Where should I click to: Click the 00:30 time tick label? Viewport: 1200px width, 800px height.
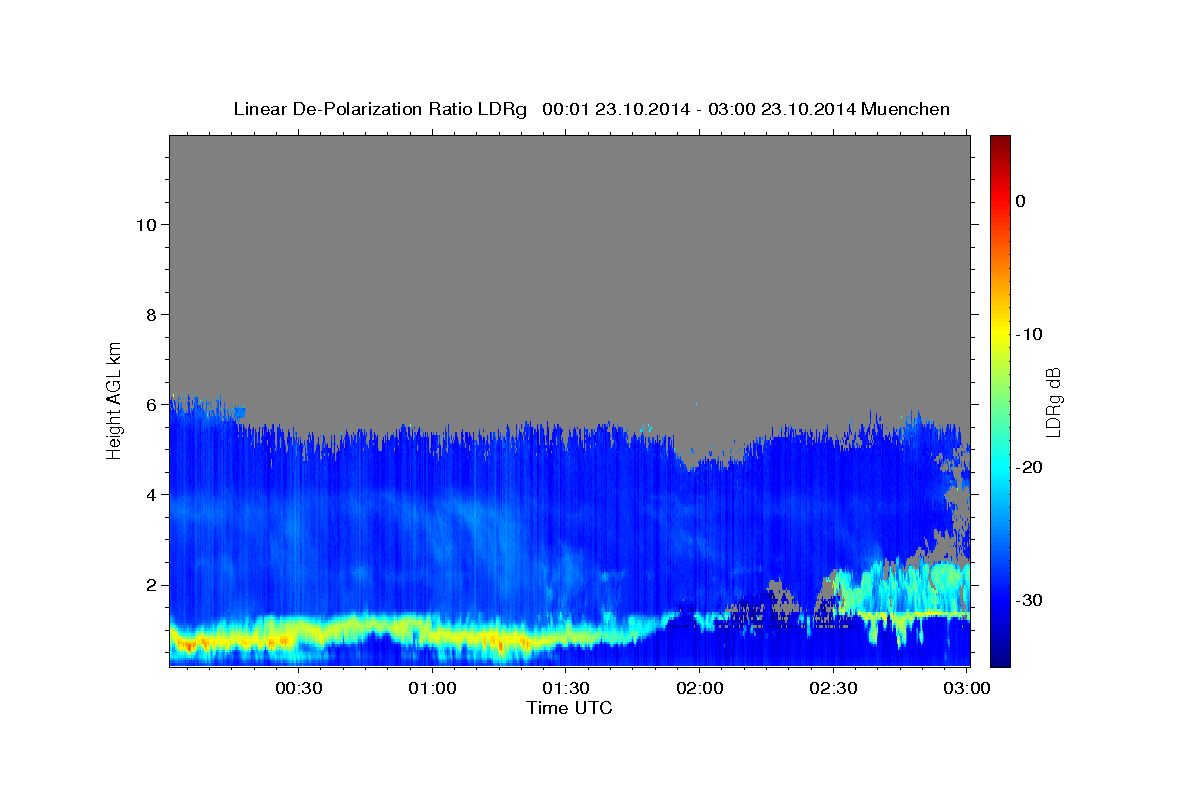point(298,688)
